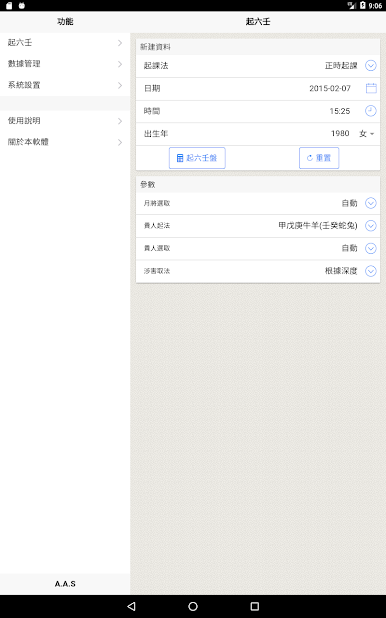386x618 pixels.
Task: Select the time value 15:25
Action: [x=340, y=111]
